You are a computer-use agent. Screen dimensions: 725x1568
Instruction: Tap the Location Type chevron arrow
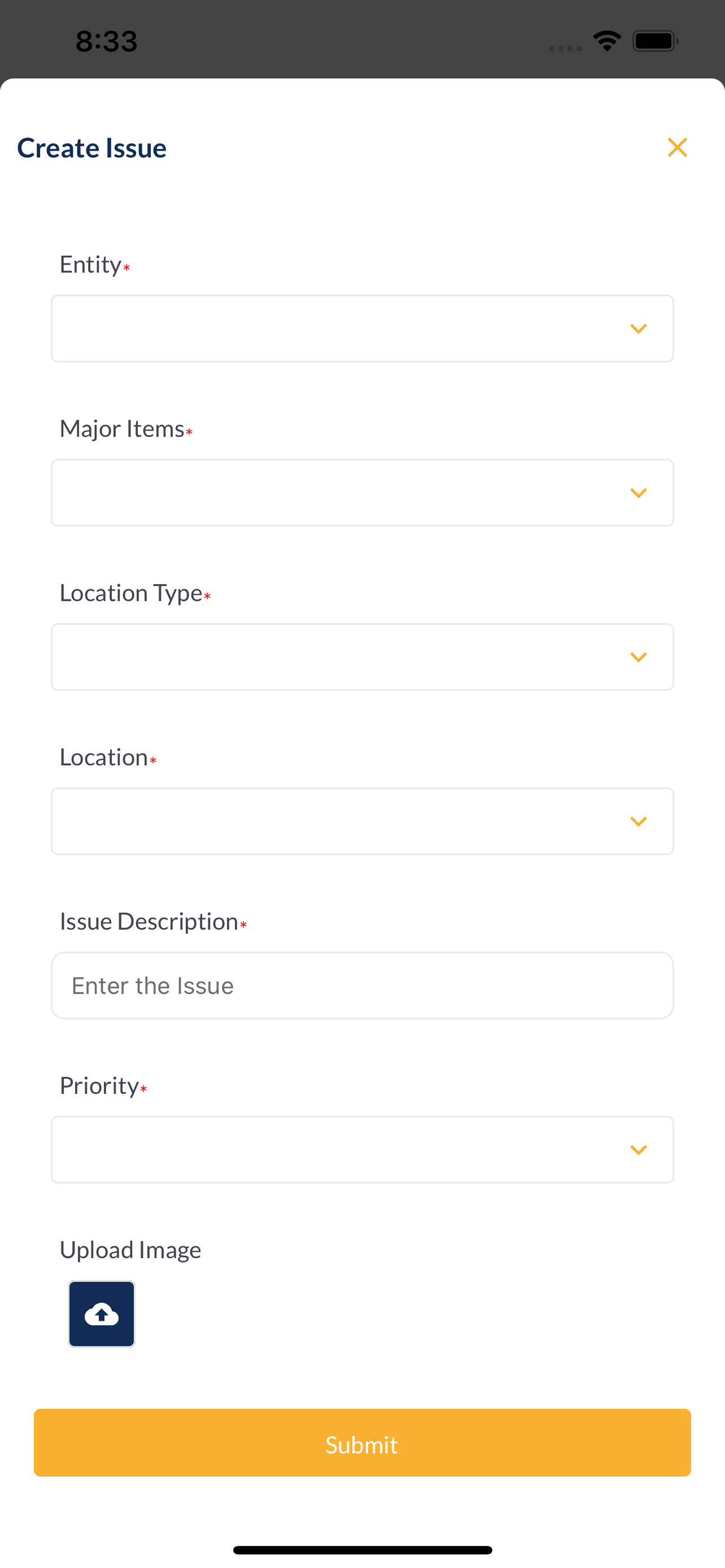(638, 658)
